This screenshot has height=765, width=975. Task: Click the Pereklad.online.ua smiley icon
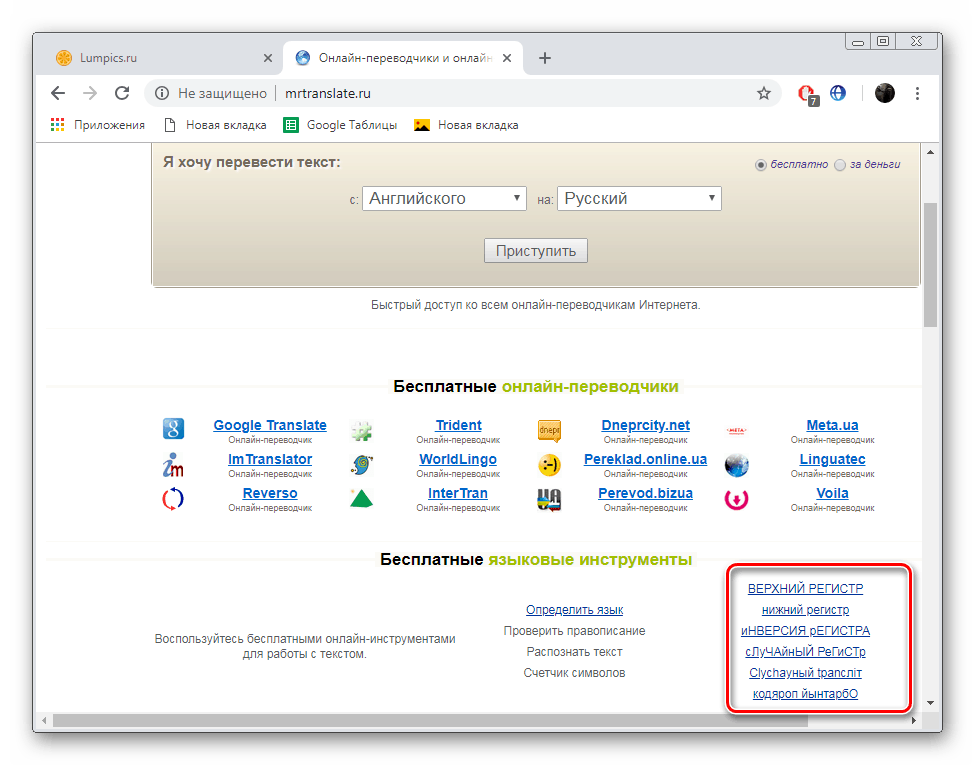click(549, 464)
